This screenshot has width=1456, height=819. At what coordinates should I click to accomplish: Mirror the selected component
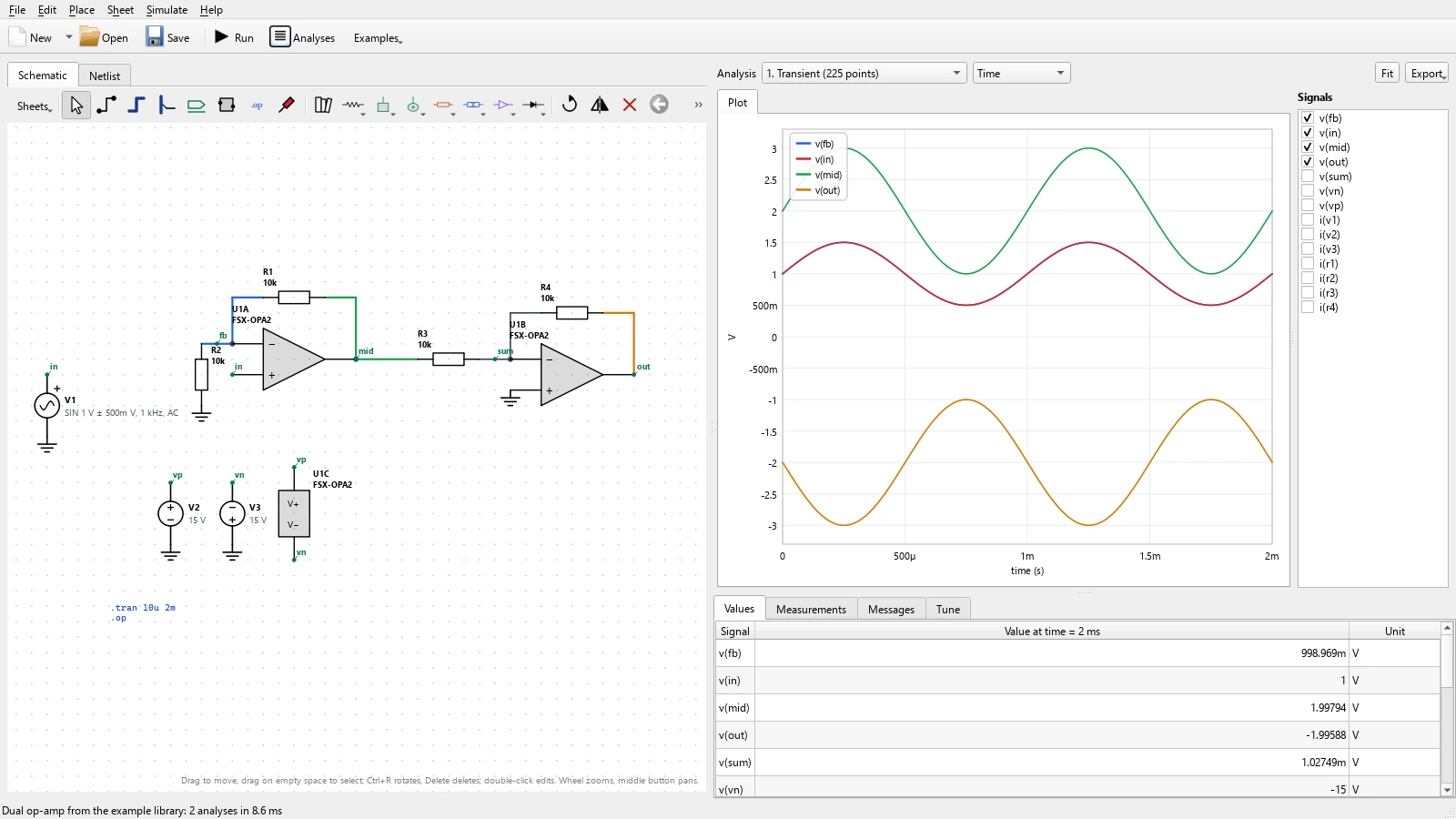tap(600, 105)
